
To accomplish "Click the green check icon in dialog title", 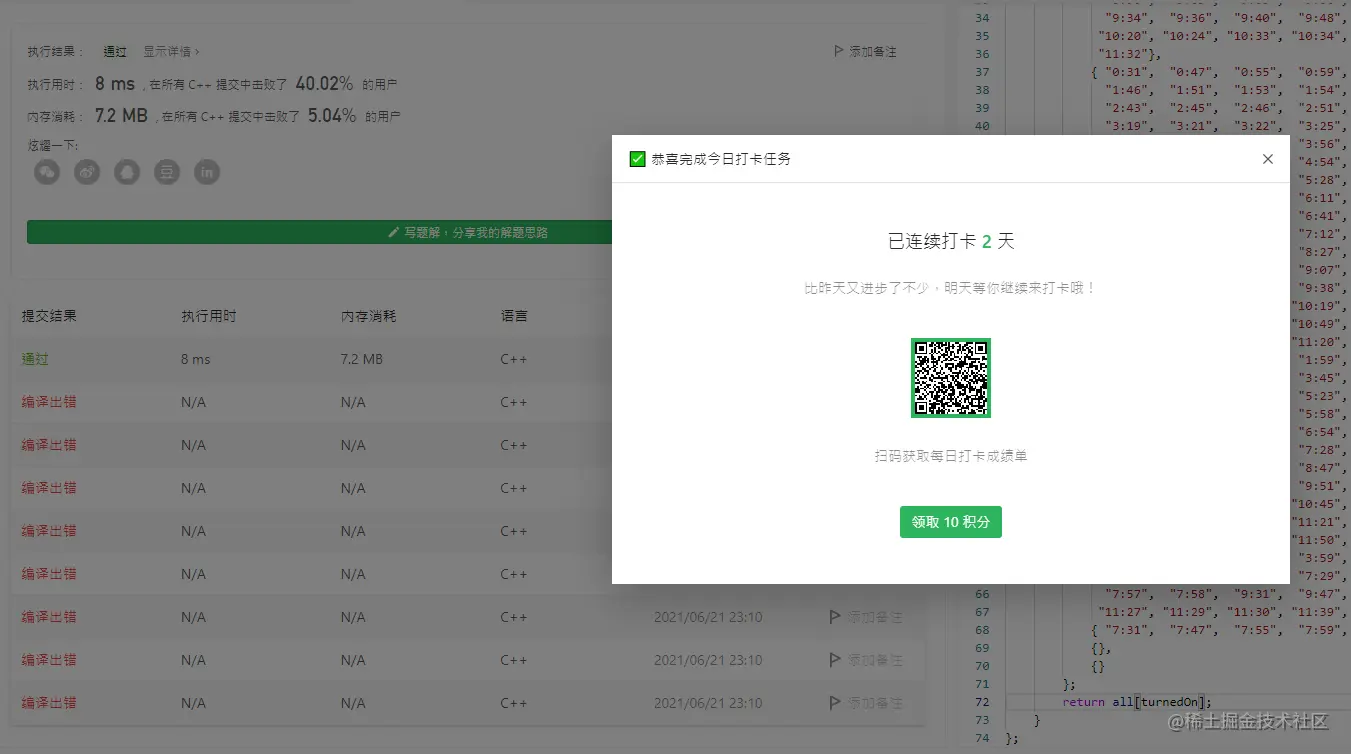I will [637, 159].
